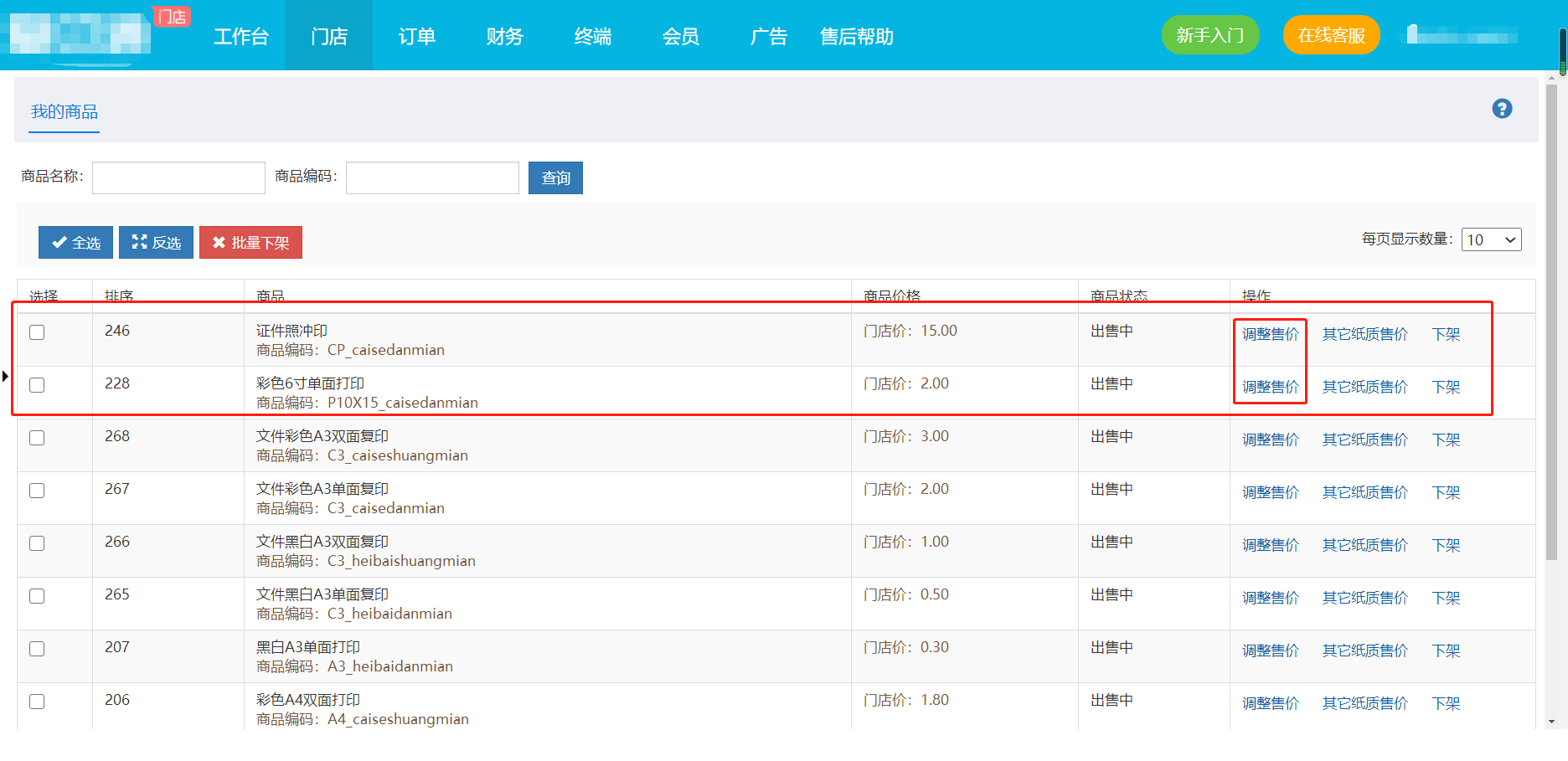Open the 每页显示数量 page size dropdown

click(1491, 240)
